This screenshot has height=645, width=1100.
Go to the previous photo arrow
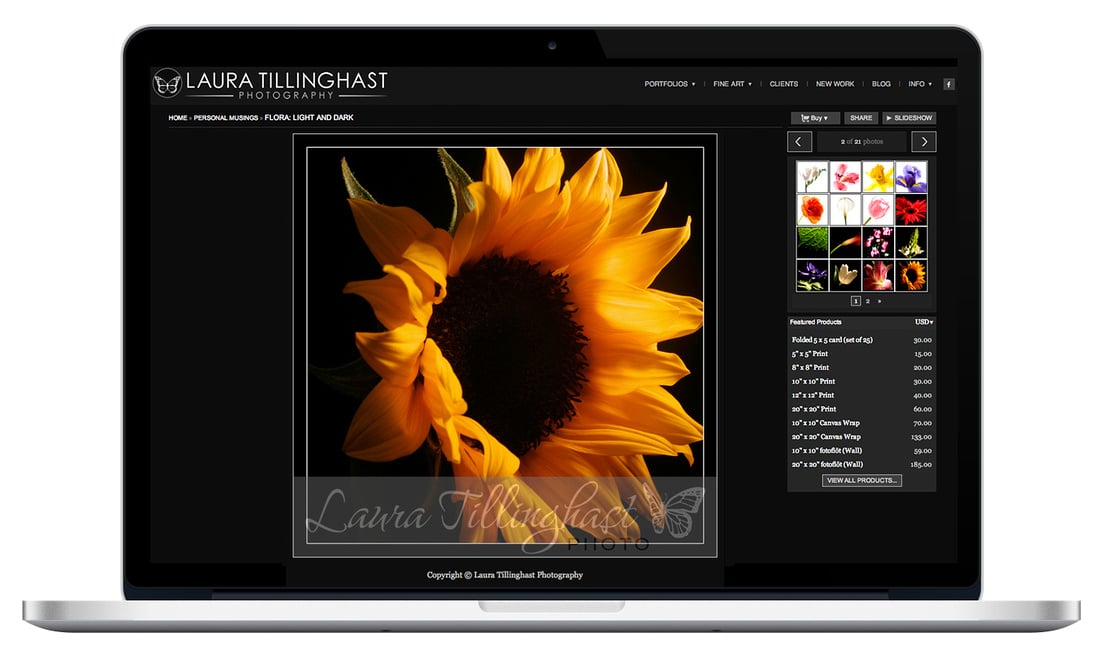[799, 142]
